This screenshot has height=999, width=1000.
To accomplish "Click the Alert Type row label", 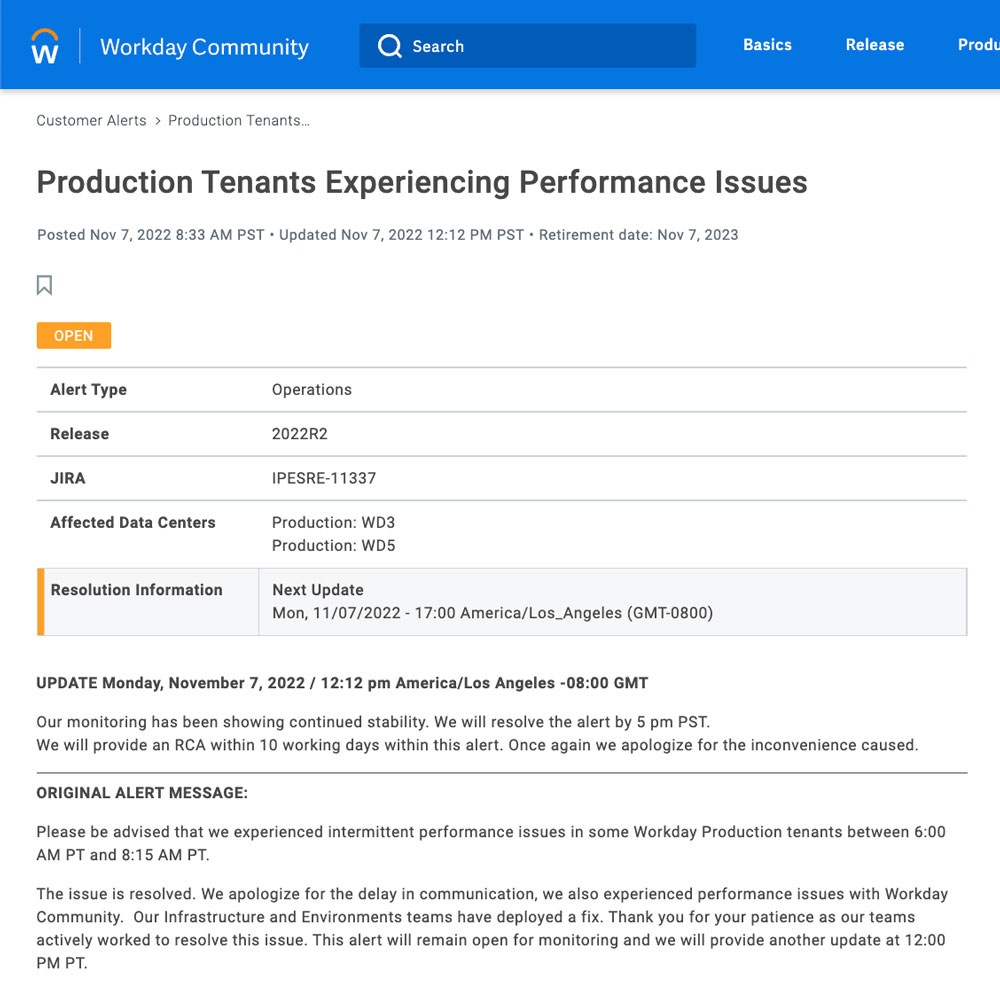I will point(89,390).
